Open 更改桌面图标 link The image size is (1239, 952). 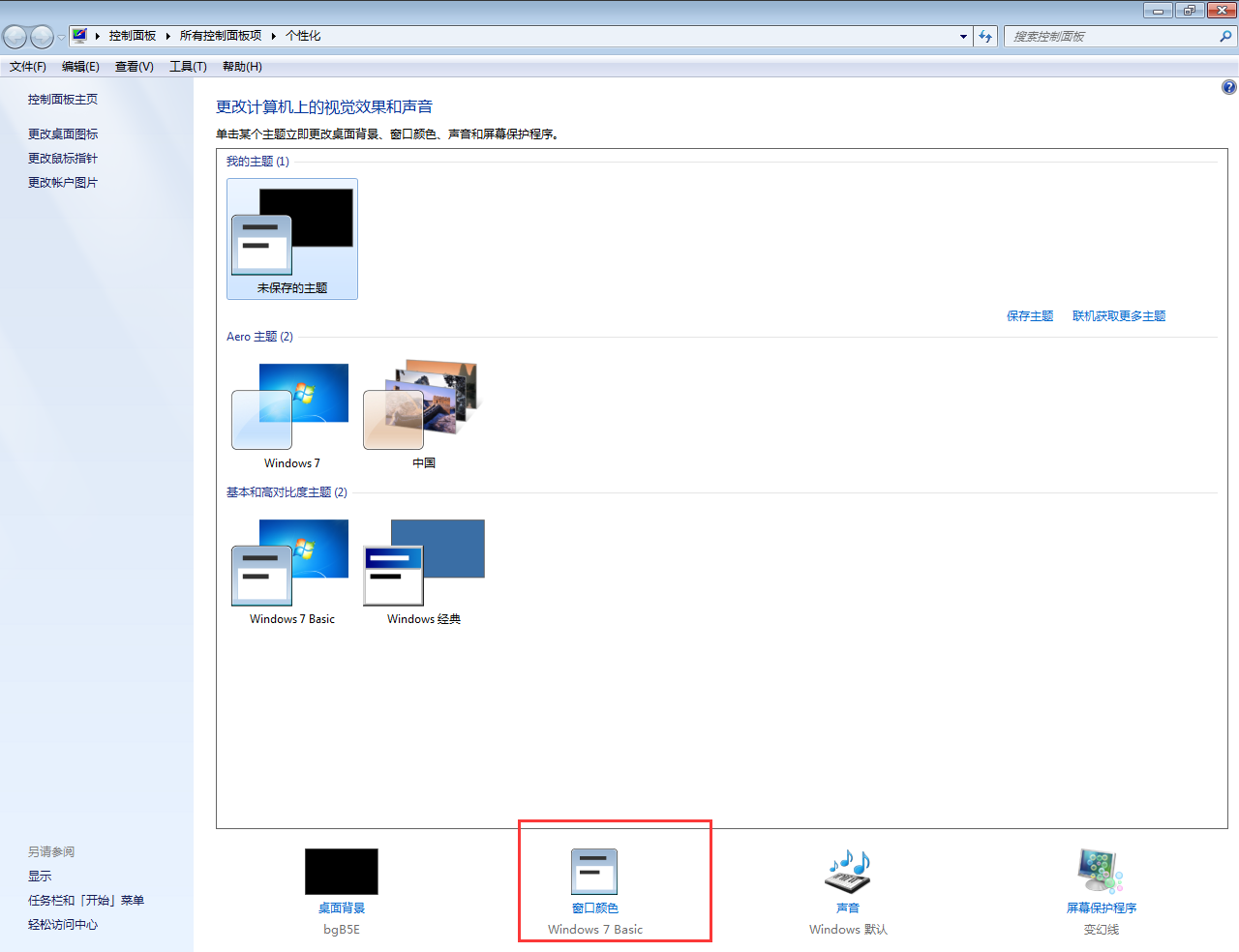click(63, 134)
